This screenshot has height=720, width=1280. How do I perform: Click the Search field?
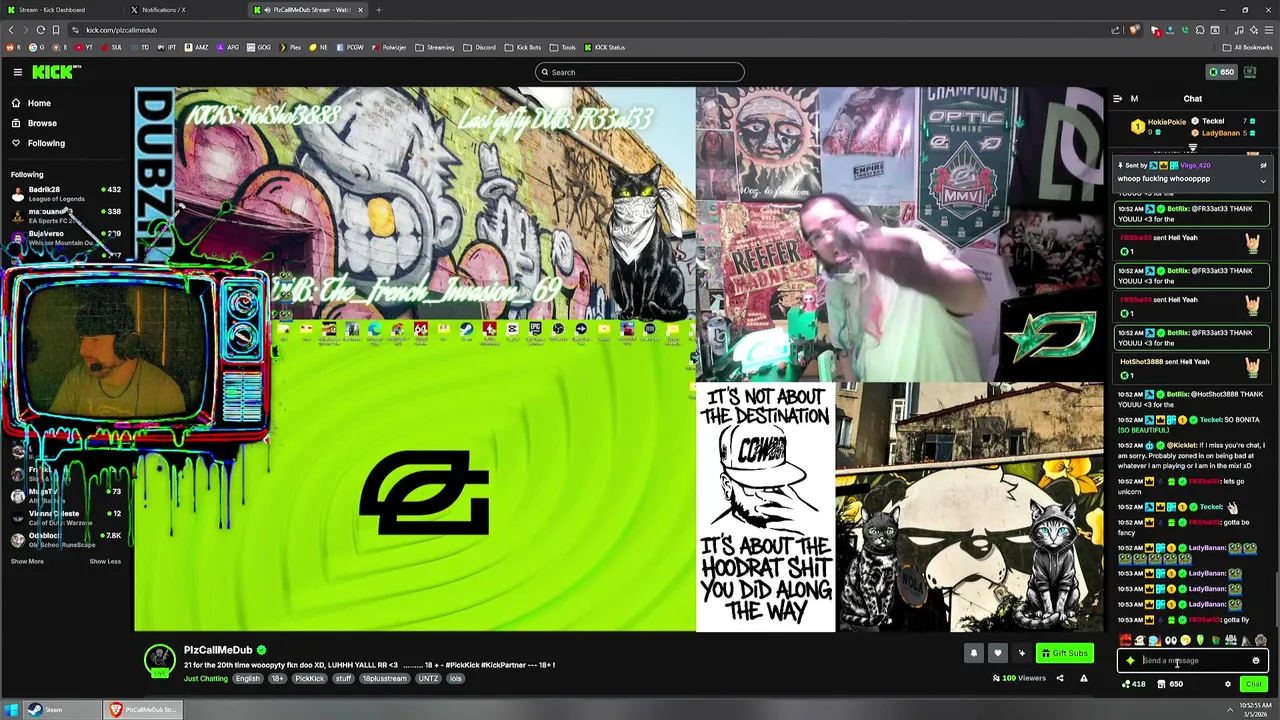[640, 72]
